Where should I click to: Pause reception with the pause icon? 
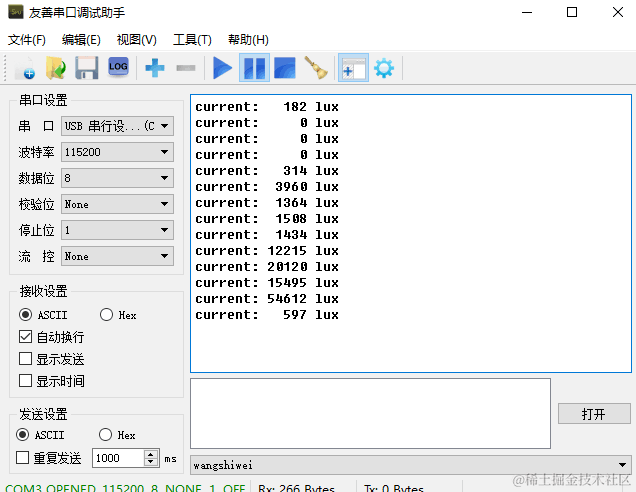(254, 68)
